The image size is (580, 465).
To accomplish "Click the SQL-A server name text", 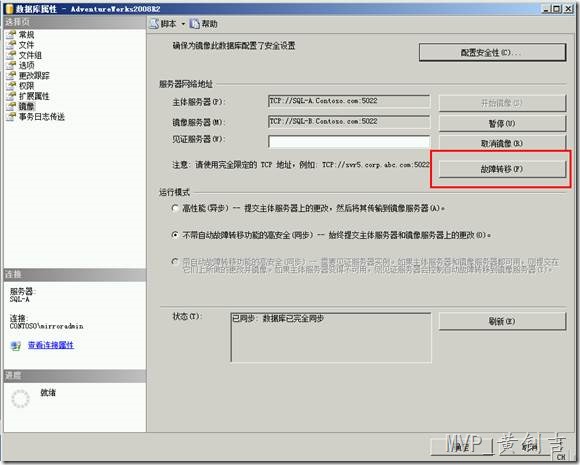I will (x=20, y=299).
